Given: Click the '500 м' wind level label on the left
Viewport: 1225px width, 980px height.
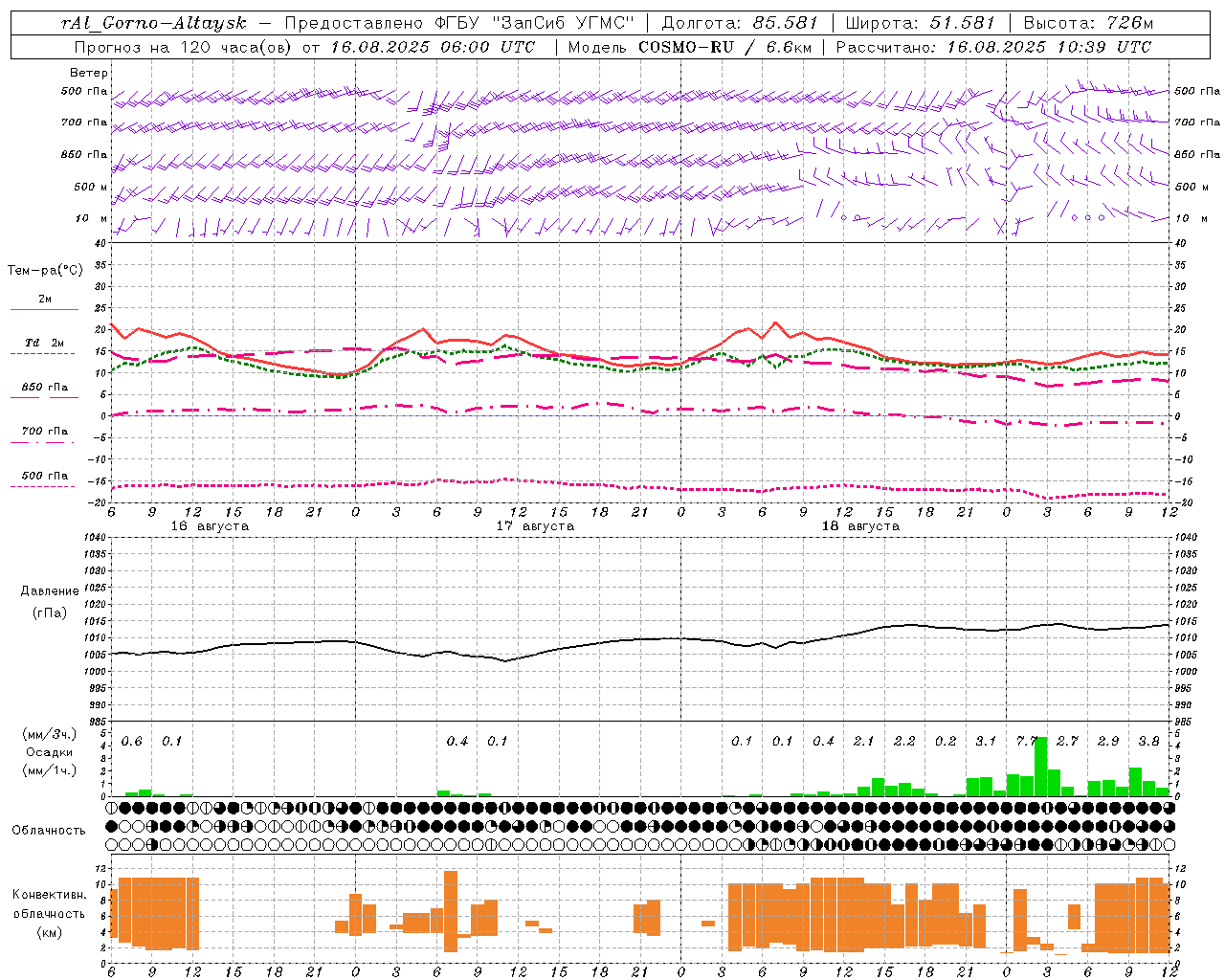Looking at the screenshot, I should click(x=91, y=187).
